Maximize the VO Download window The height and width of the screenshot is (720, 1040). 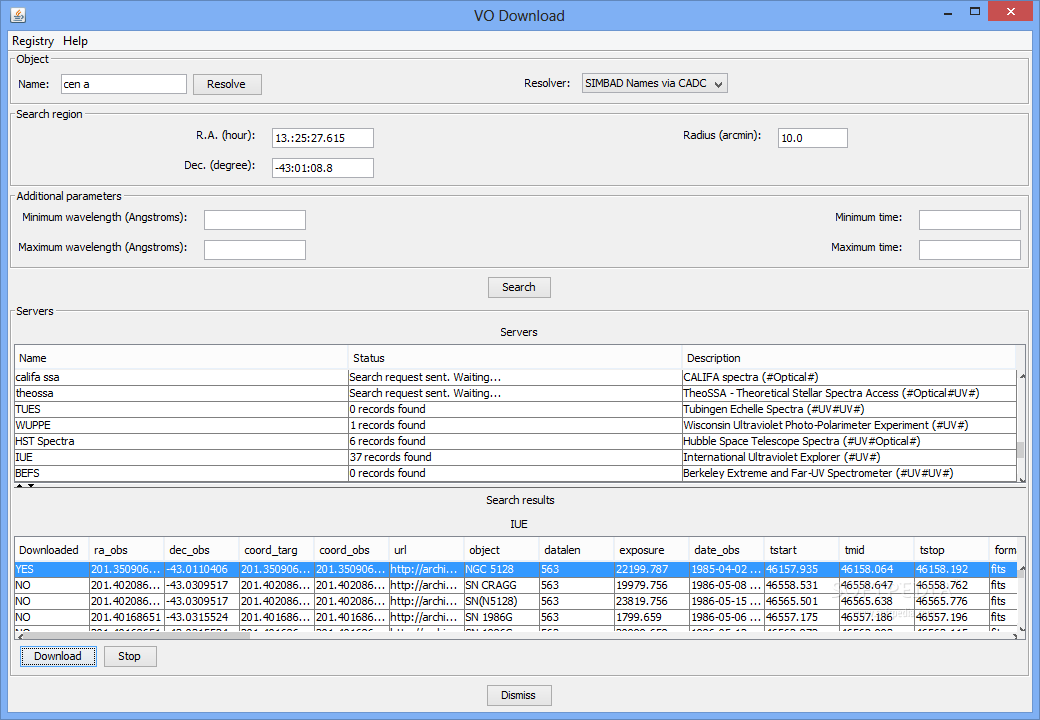click(975, 12)
